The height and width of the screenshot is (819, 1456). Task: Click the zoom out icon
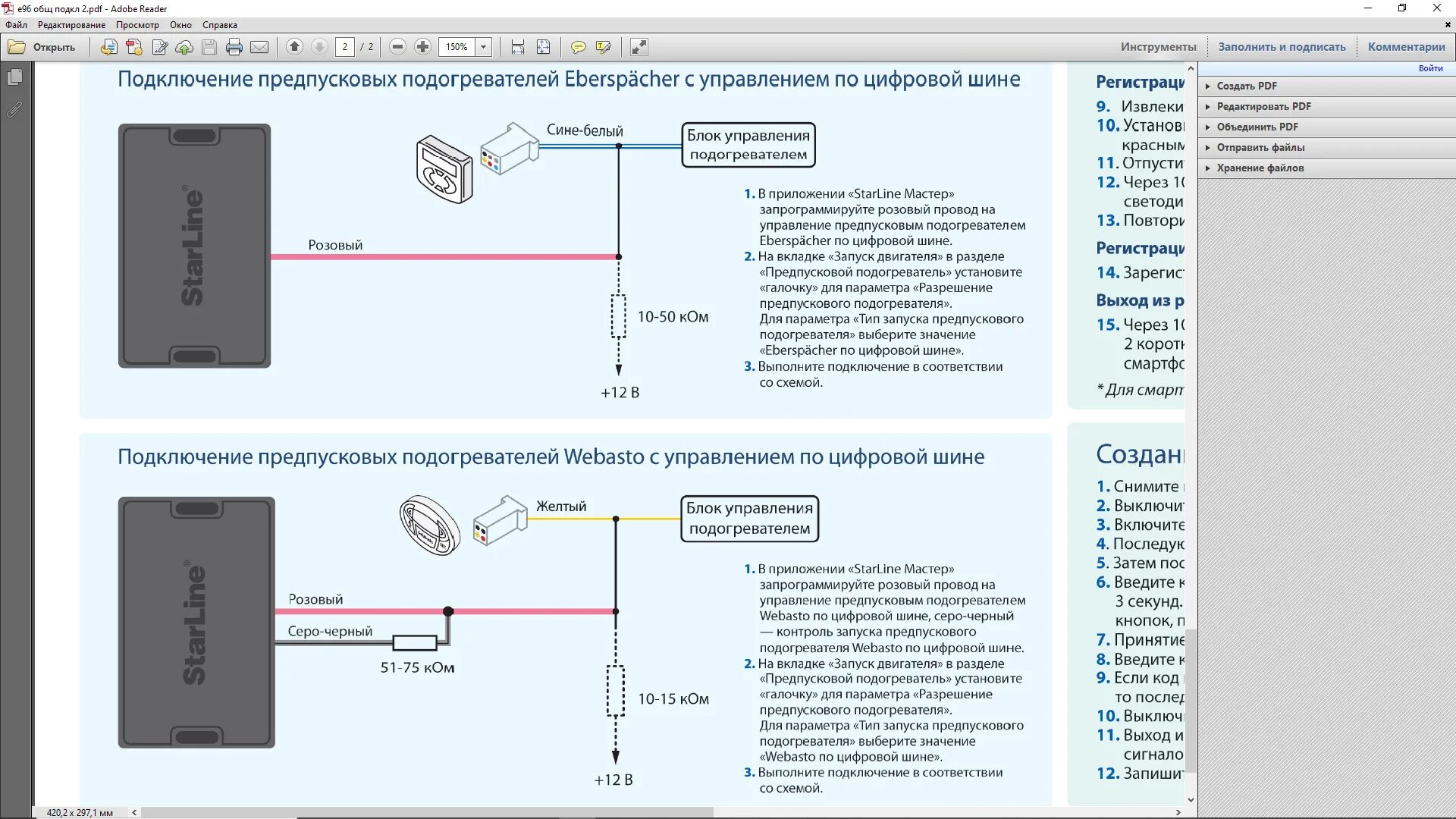click(397, 47)
